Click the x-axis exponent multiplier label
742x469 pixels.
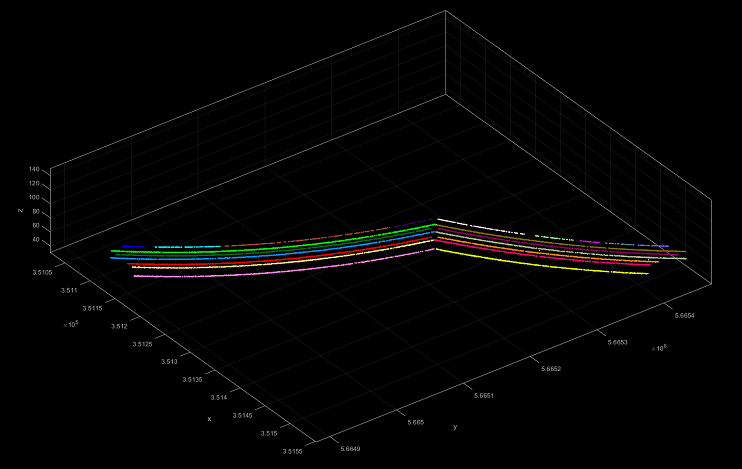tap(71, 325)
